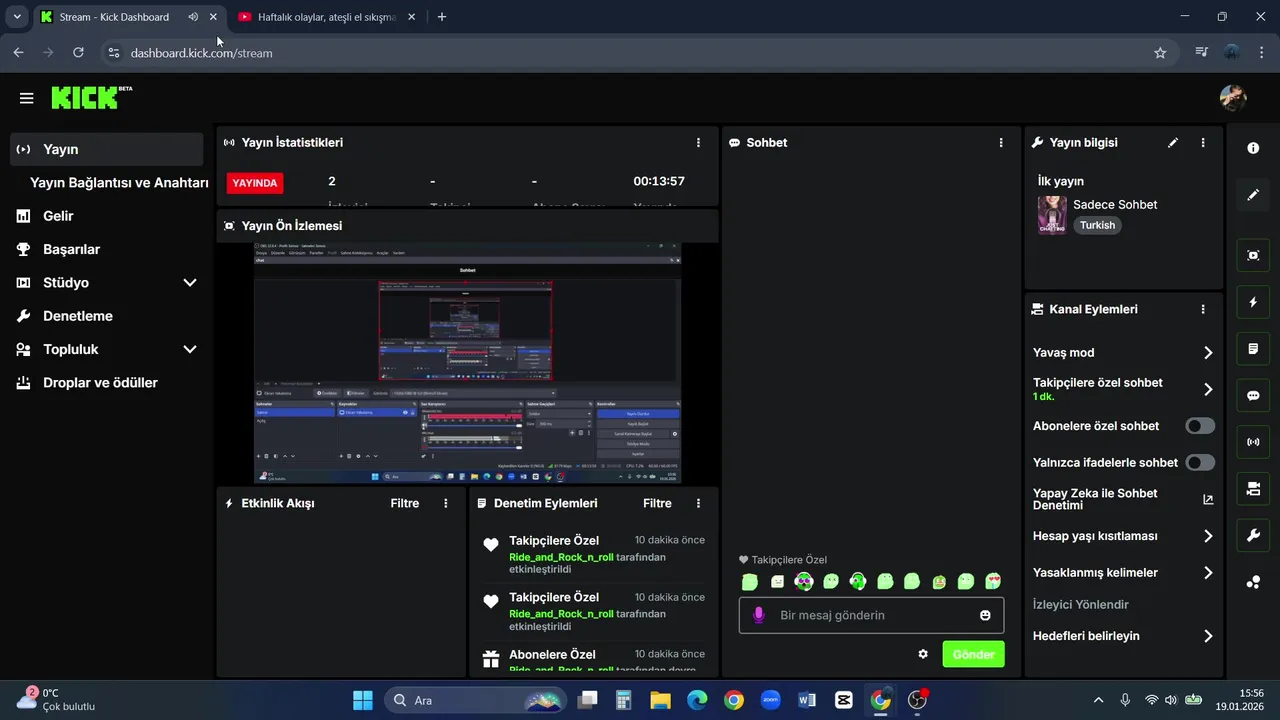Reload the dashboard page
1280x720 pixels.
(78, 53)
